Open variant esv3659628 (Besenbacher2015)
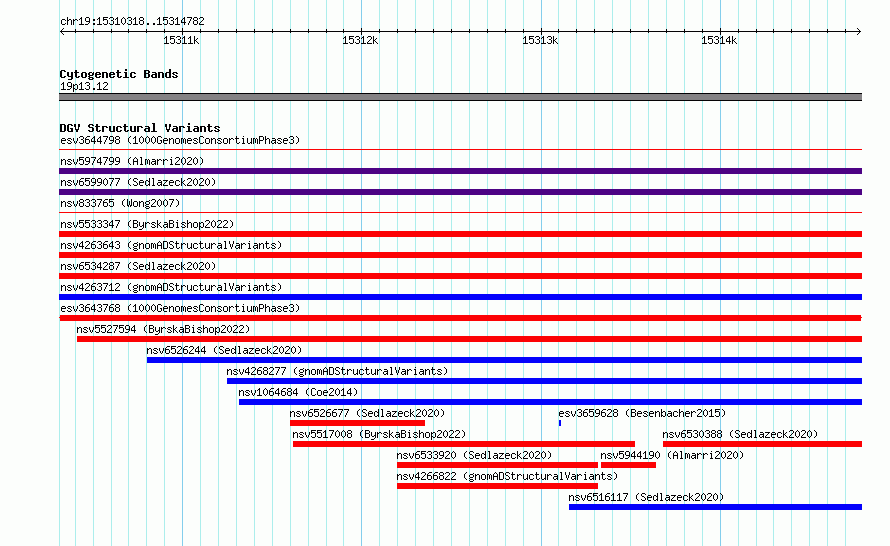Screen dimensions: 890x546 (642, 413)
